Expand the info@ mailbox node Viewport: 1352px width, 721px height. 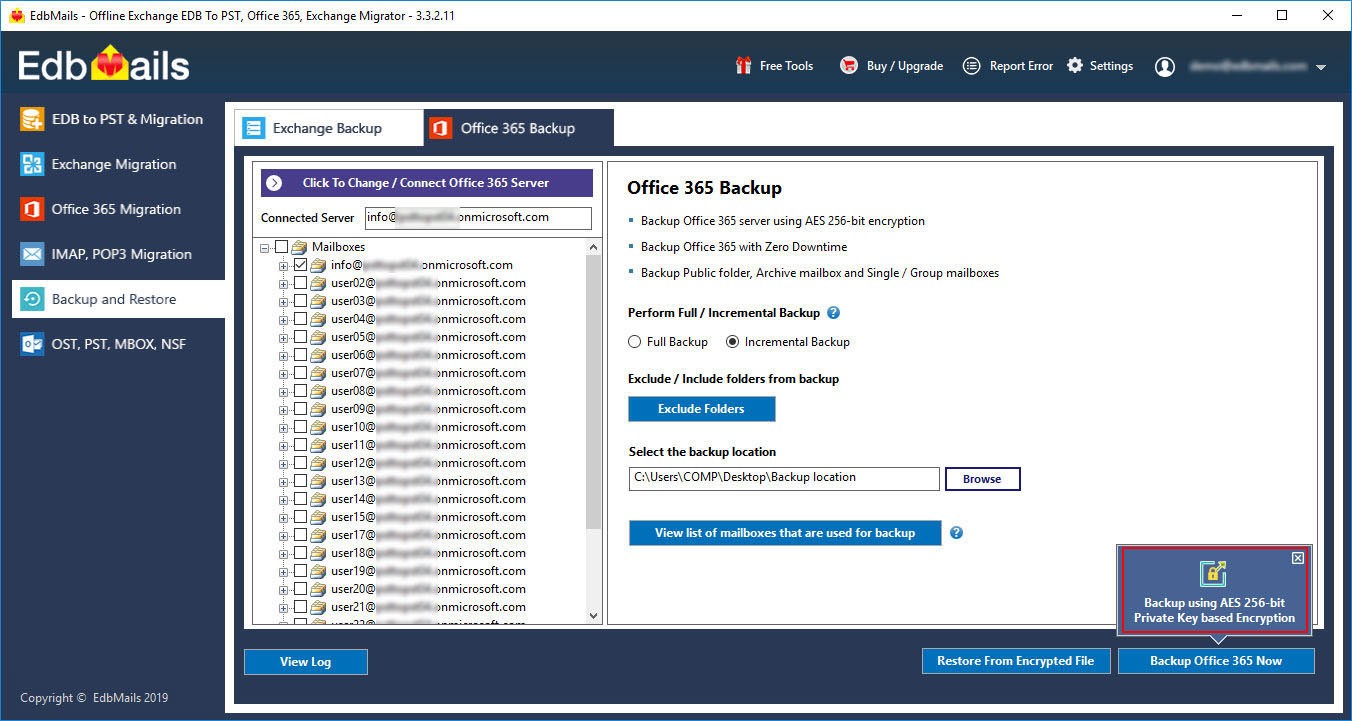point(284,265)
